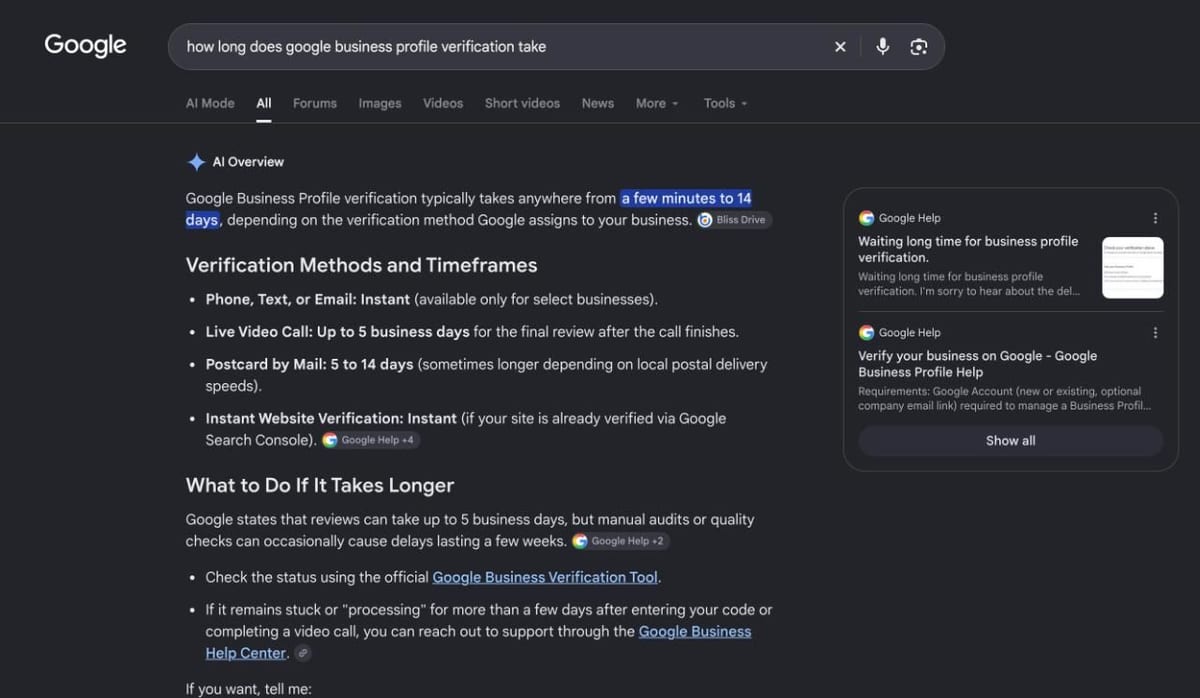Click Google icon on Waiting long time card
Screen dimensions: 1200x698
coord(866,218)
